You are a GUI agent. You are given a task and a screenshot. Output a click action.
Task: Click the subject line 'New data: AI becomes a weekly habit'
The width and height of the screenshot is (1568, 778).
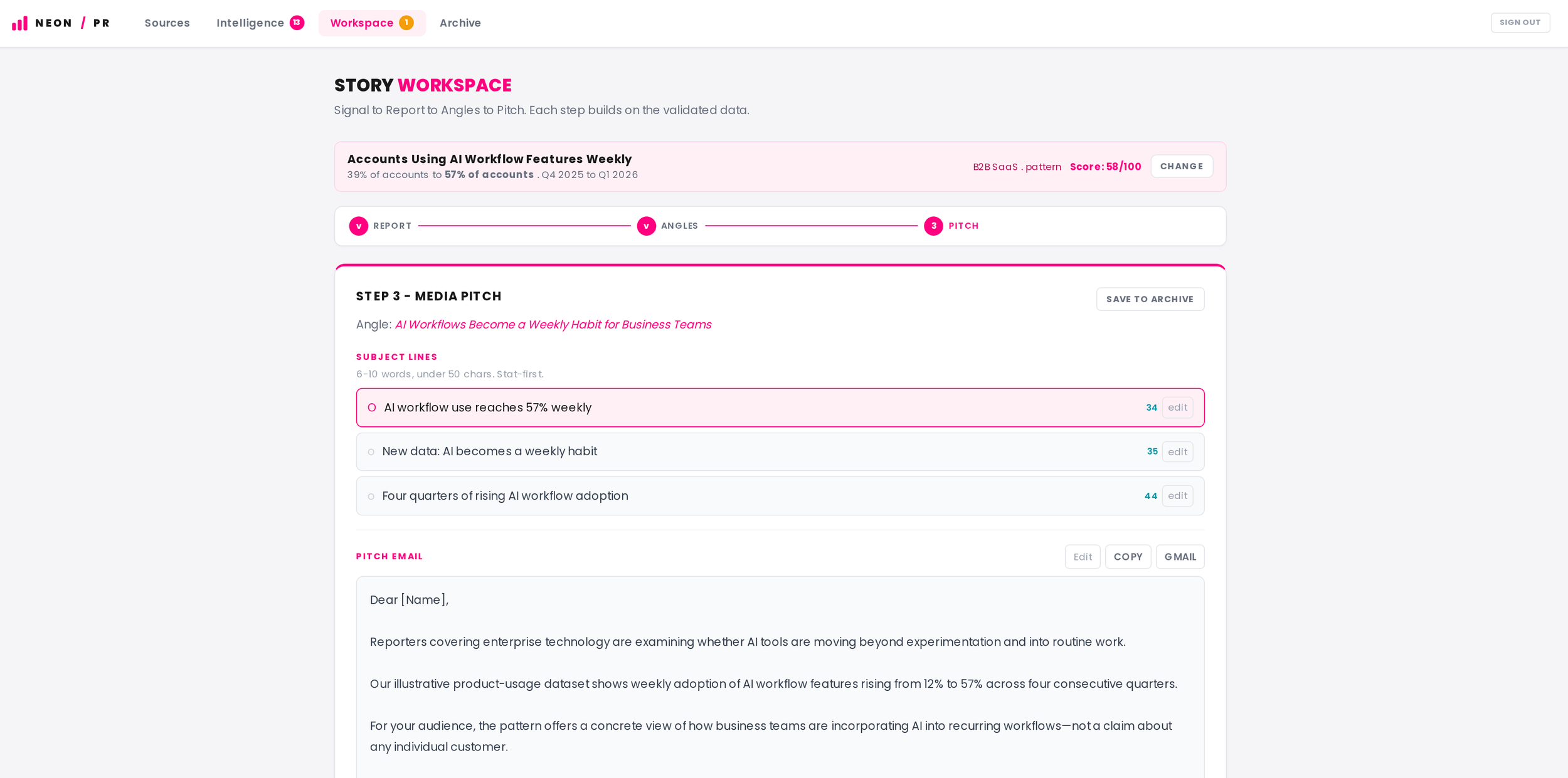[489, 451]
